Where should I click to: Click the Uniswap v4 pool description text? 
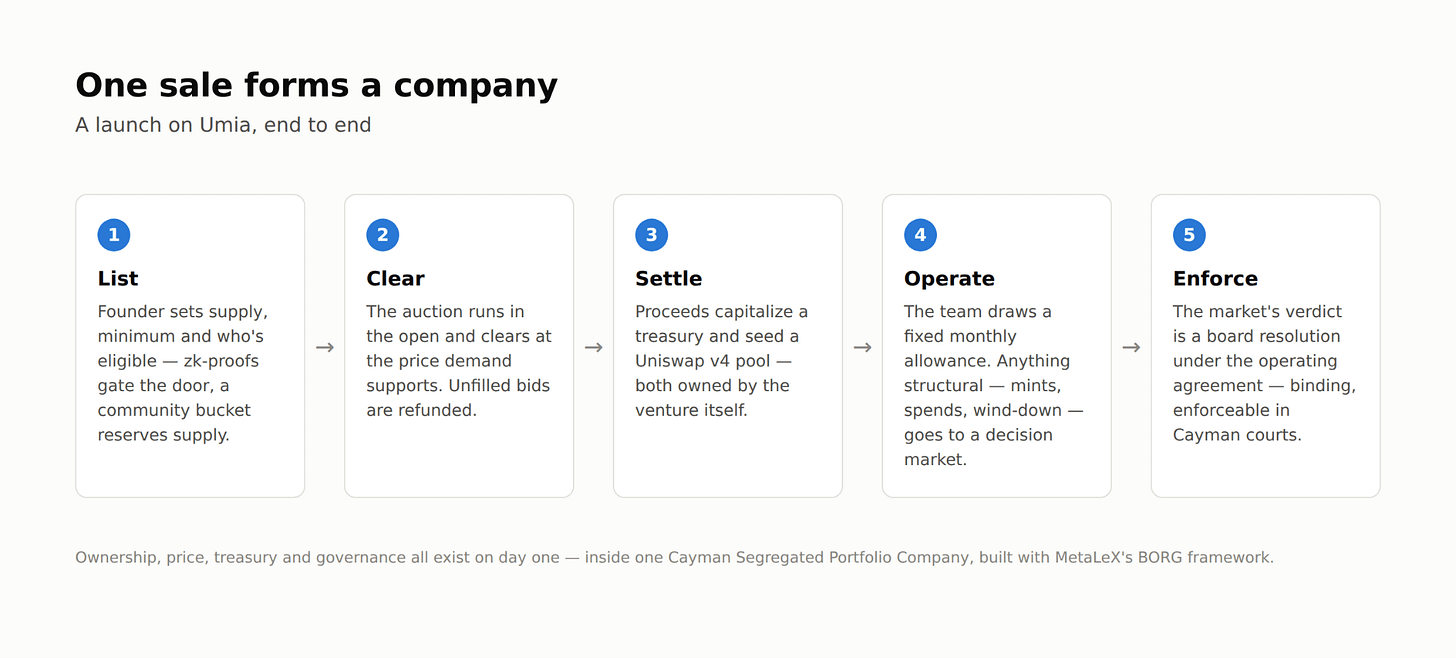[722, 361]
